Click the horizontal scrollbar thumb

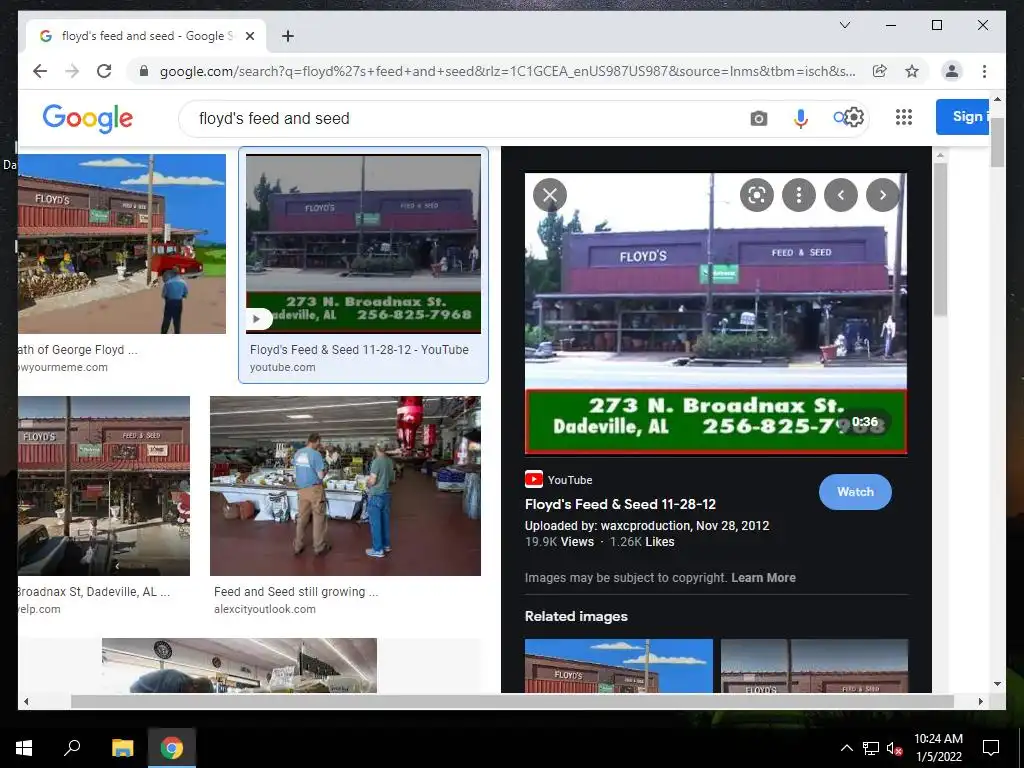[x=512, y=701]
